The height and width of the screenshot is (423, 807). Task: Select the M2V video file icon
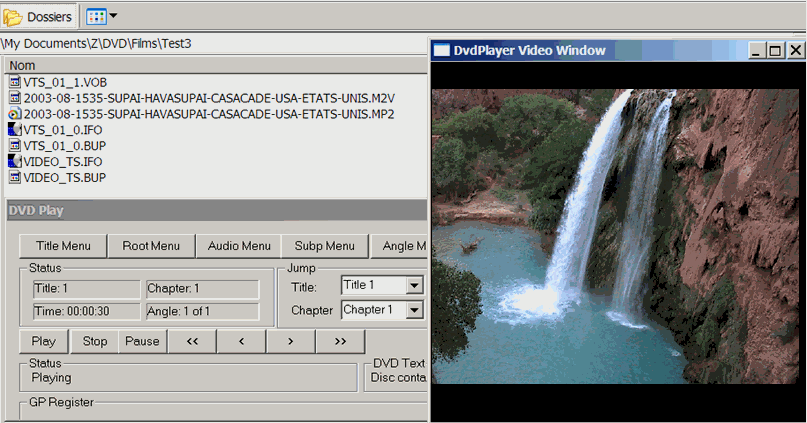15,98
